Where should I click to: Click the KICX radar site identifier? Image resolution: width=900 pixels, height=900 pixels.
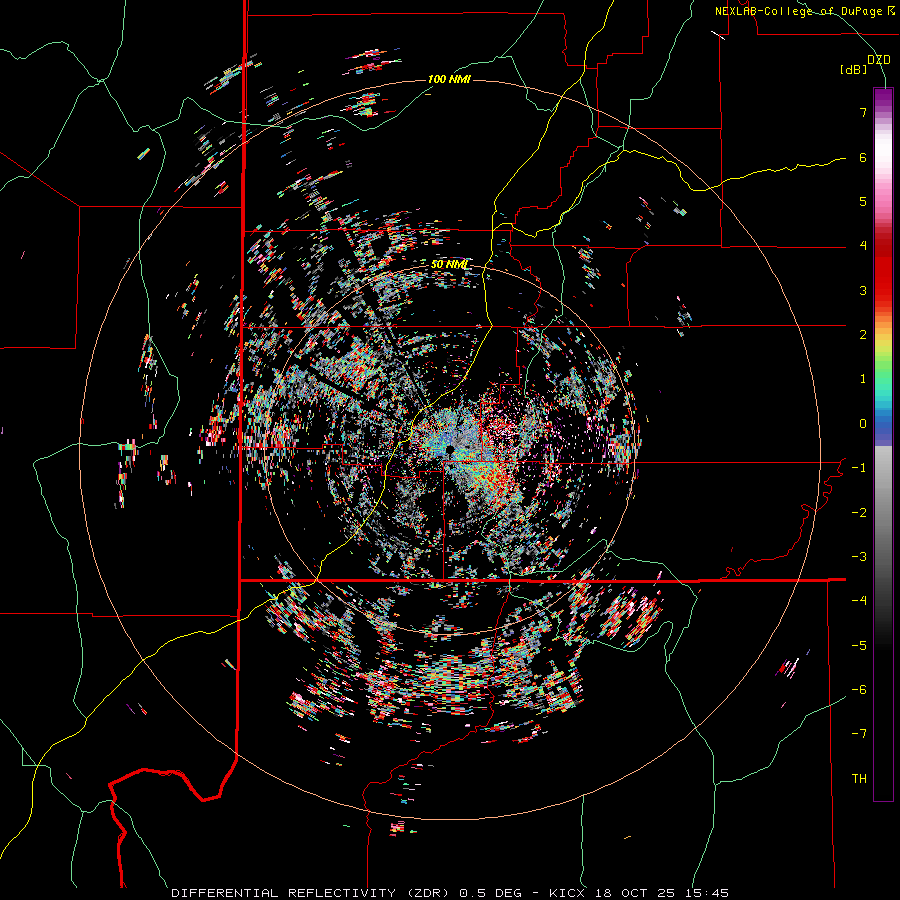(x=567, y=893)
